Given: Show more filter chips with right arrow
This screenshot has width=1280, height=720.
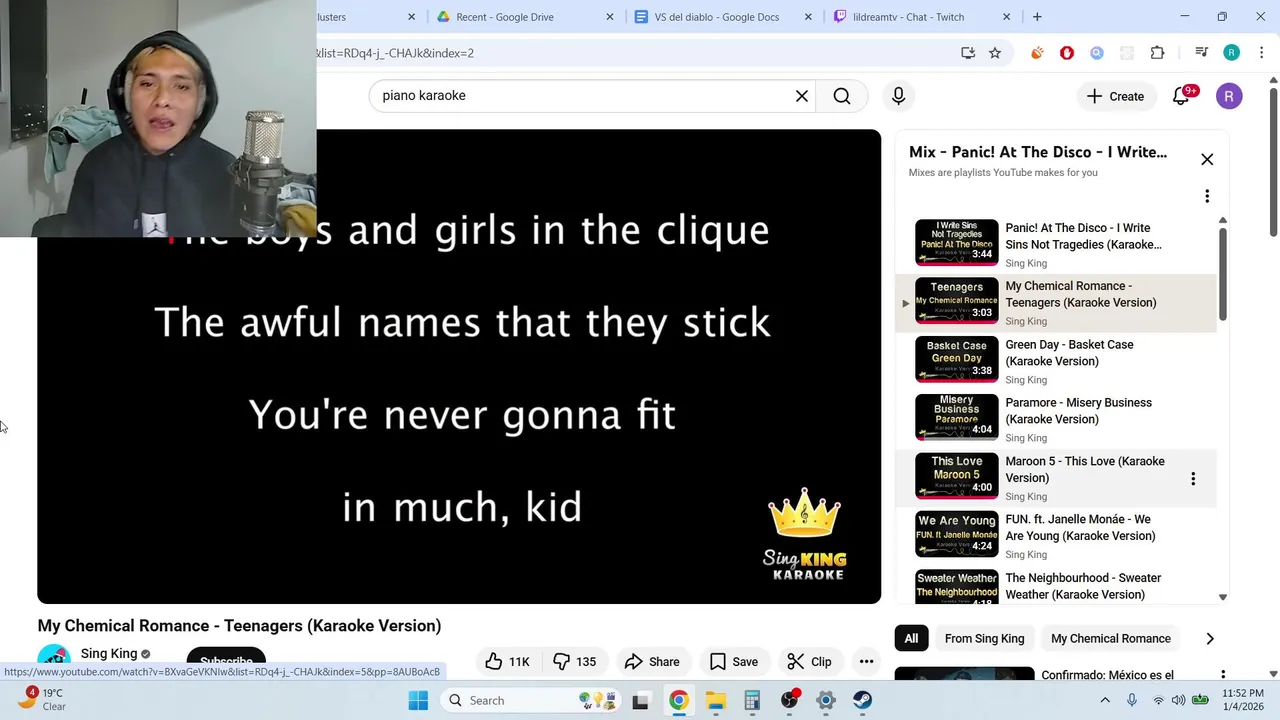Looking at the screenshot, I should pos(1210,638).
